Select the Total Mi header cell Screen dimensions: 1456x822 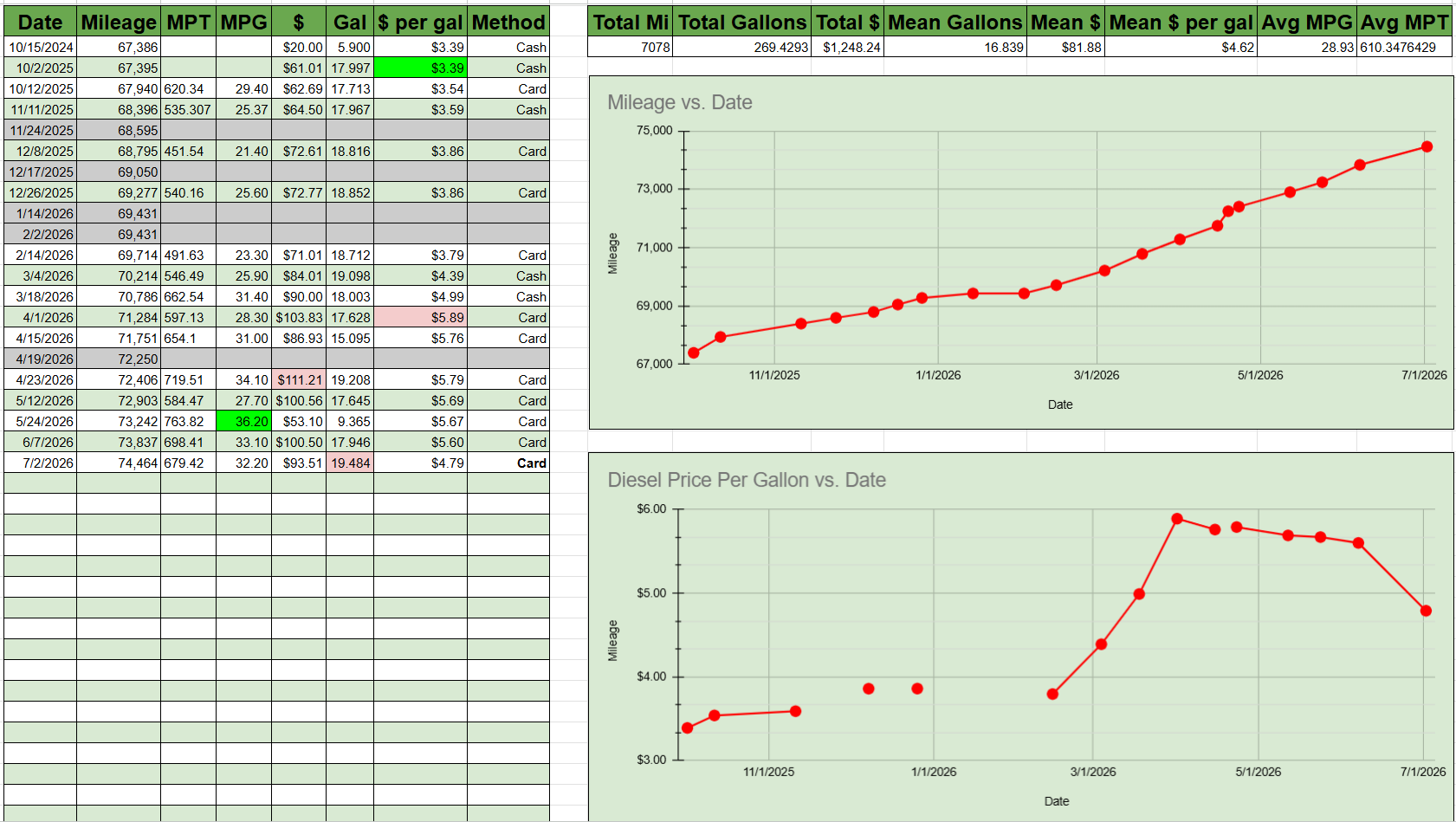631,23
